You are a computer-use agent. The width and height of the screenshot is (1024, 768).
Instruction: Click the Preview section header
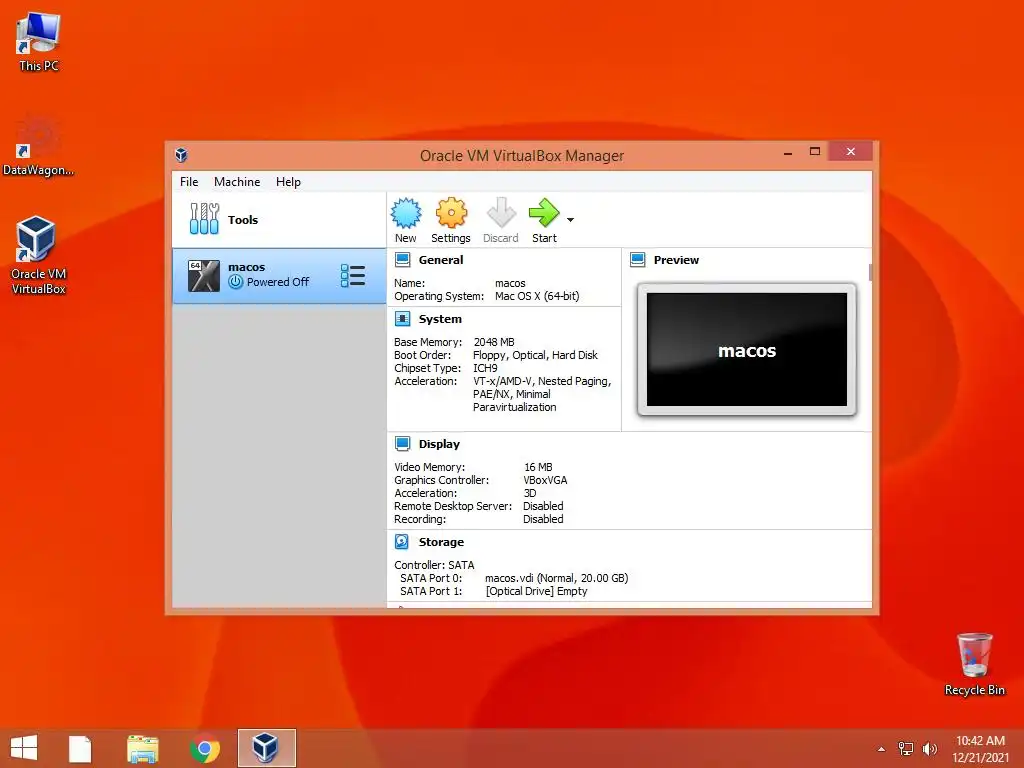coord(676,260)
